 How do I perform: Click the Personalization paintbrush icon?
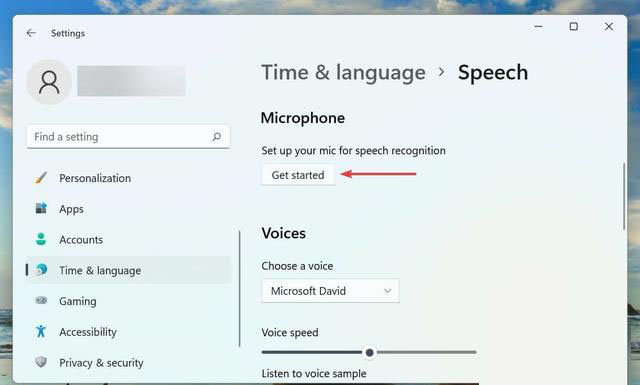click(41, 178)
